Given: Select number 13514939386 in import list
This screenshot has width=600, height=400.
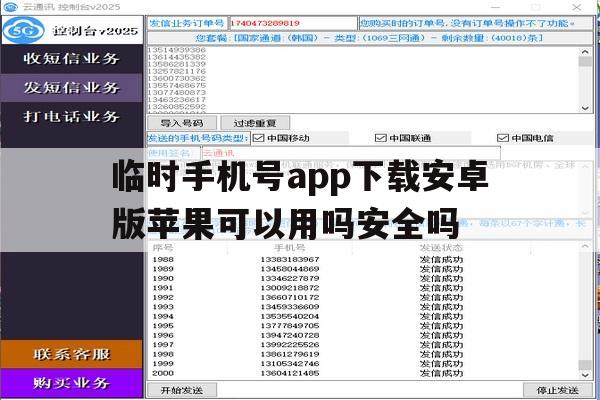Looking at the screenshot, I should pyautogui.click(x=177, y=50).
